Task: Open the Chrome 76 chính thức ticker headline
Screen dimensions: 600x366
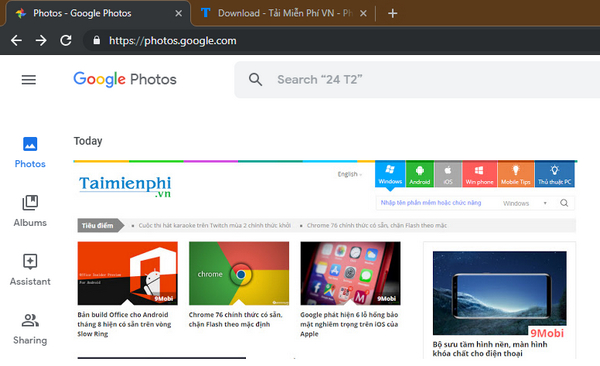Action: click(377, 225)
